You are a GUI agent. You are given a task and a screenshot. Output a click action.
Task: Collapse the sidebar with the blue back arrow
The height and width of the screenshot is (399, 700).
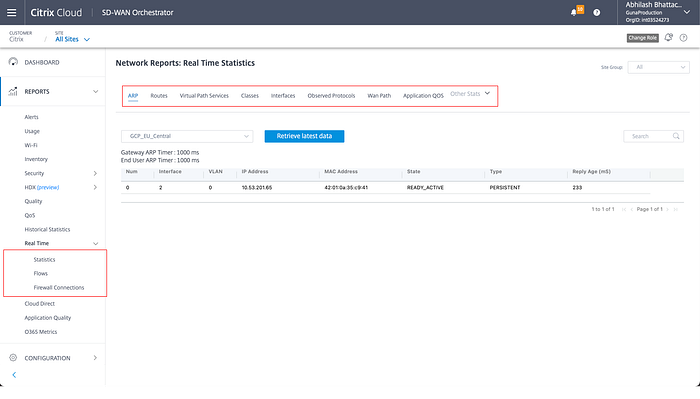(x=14, y=375)
